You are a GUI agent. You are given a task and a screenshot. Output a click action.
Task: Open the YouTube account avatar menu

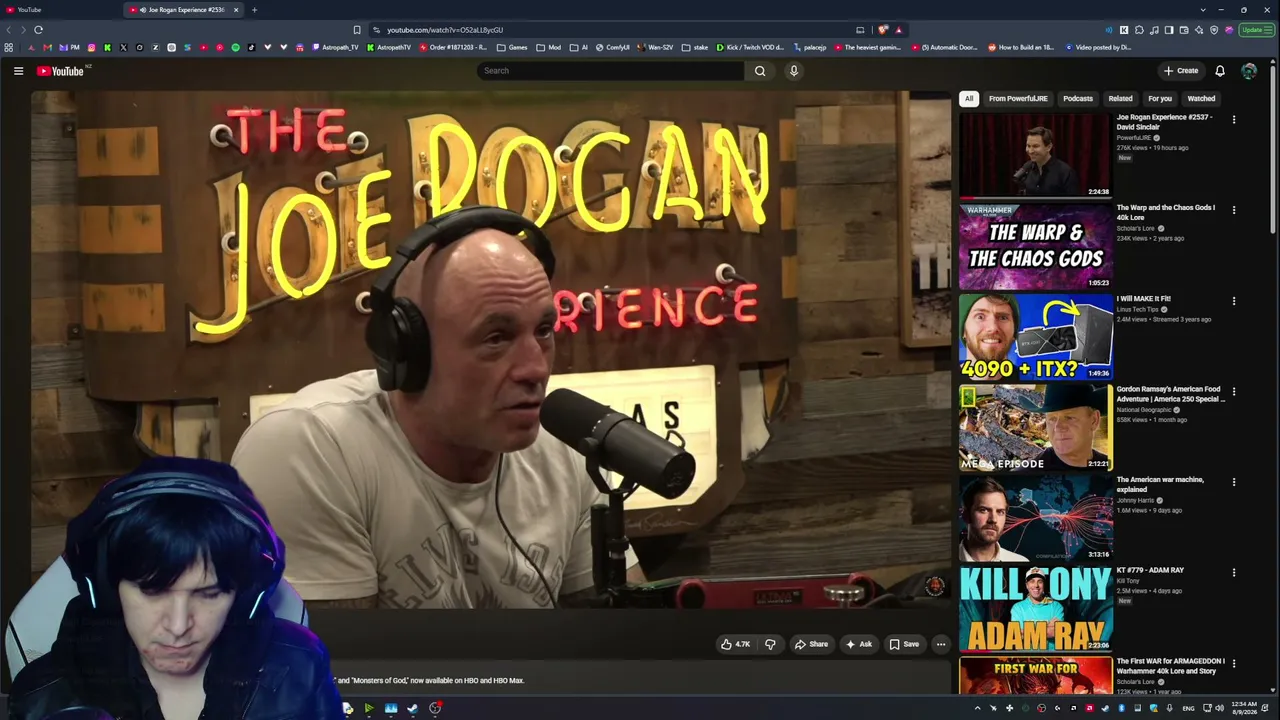pos(1249,71)
